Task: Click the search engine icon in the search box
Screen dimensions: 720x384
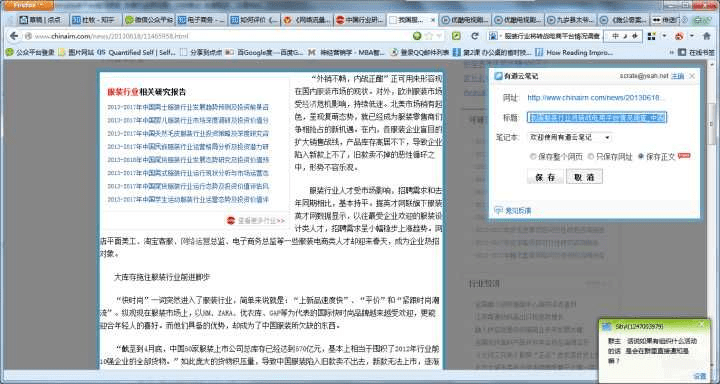Action: [493, 36]
